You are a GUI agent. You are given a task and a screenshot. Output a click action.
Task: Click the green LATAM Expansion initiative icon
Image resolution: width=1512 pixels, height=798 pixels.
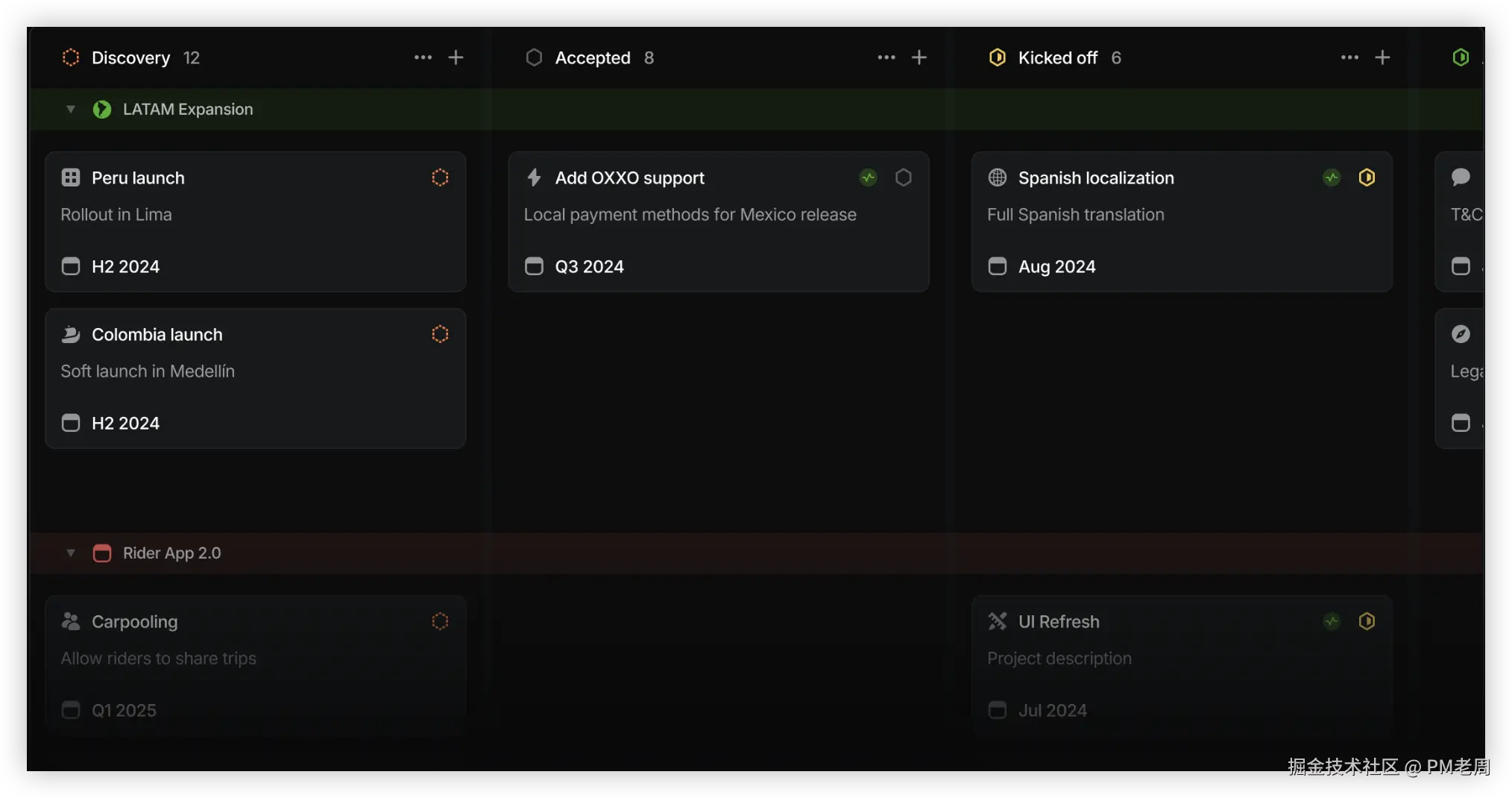[x=102, y=110]
